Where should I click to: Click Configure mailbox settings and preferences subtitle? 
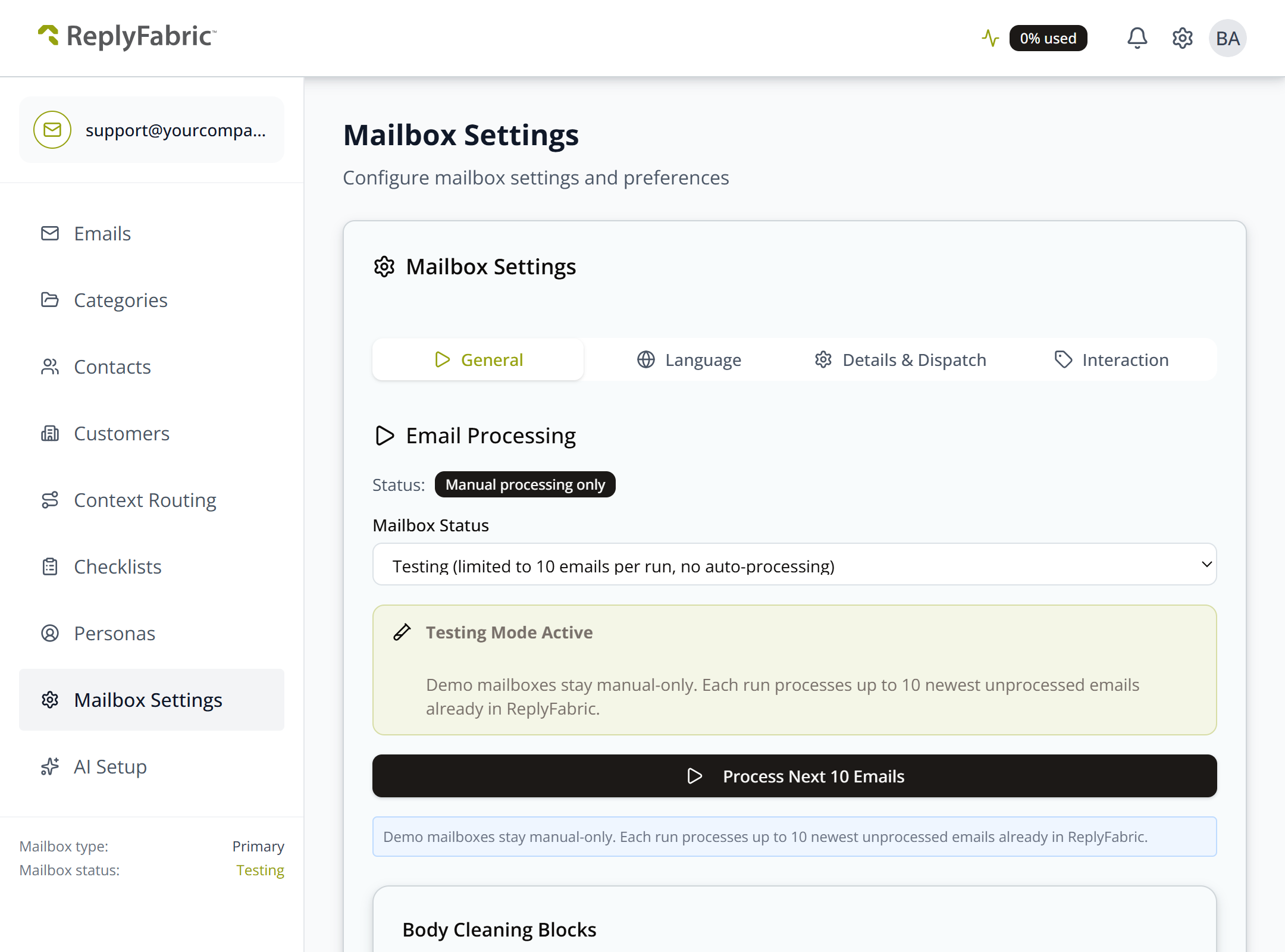tap(536, 177)
